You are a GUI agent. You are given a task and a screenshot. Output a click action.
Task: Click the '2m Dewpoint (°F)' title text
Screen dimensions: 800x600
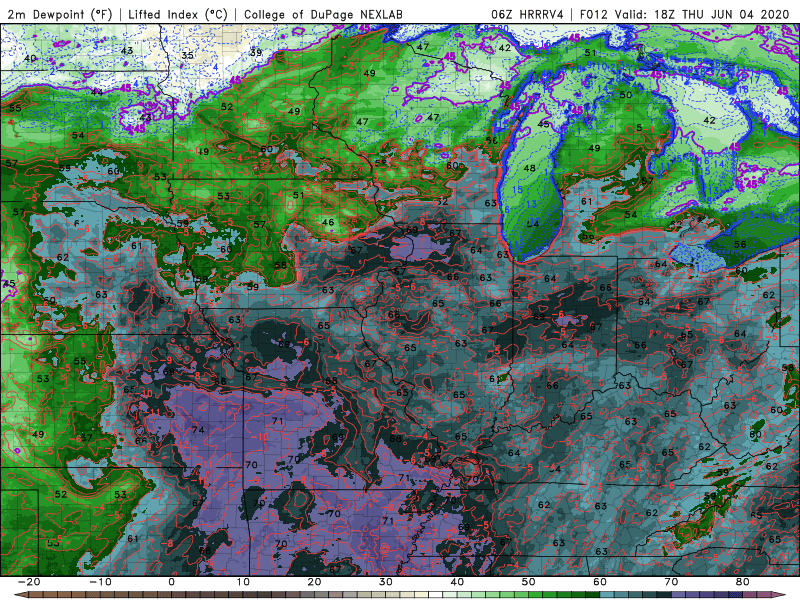(60, 14)
